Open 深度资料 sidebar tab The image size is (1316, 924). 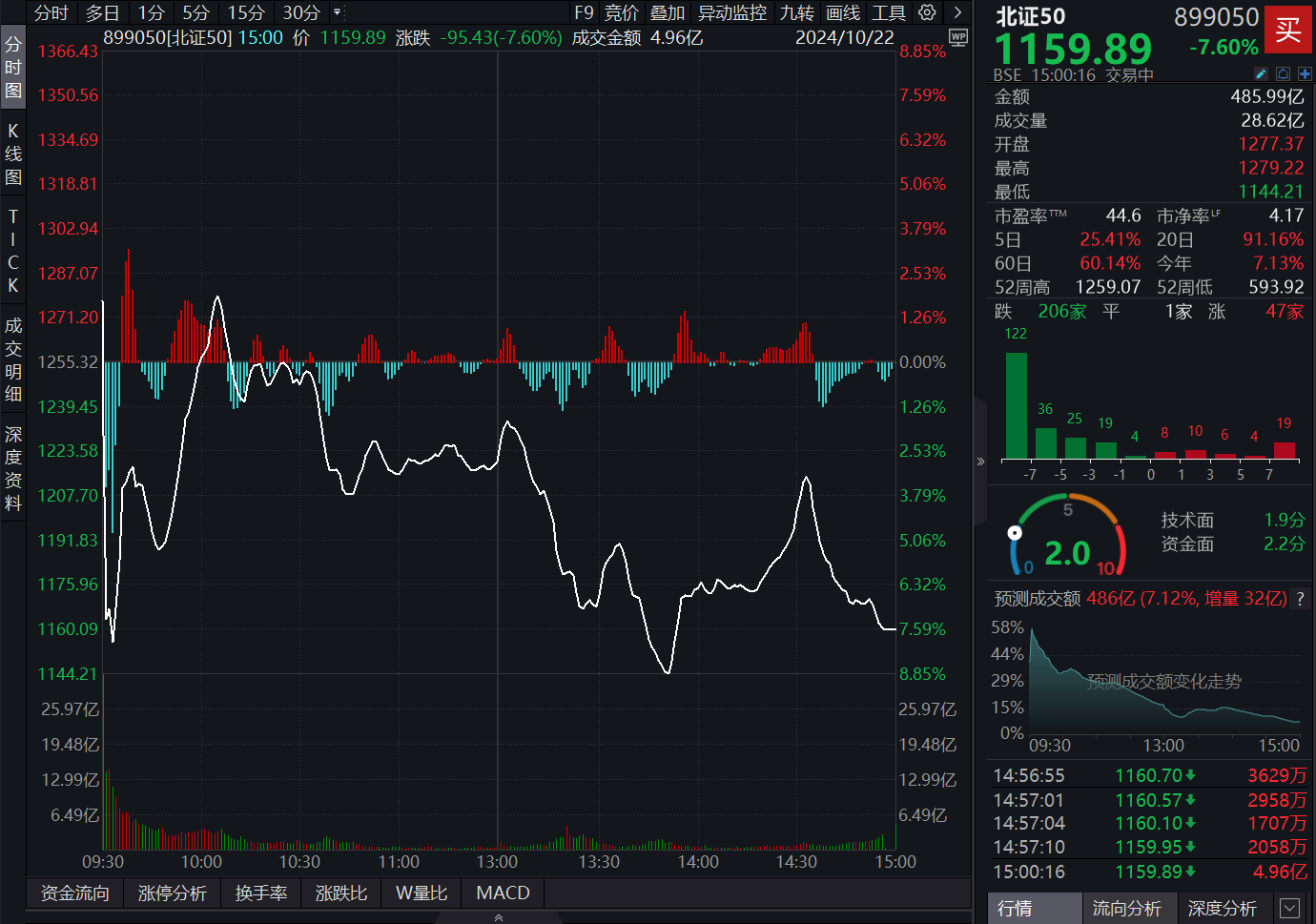(13, 468)
